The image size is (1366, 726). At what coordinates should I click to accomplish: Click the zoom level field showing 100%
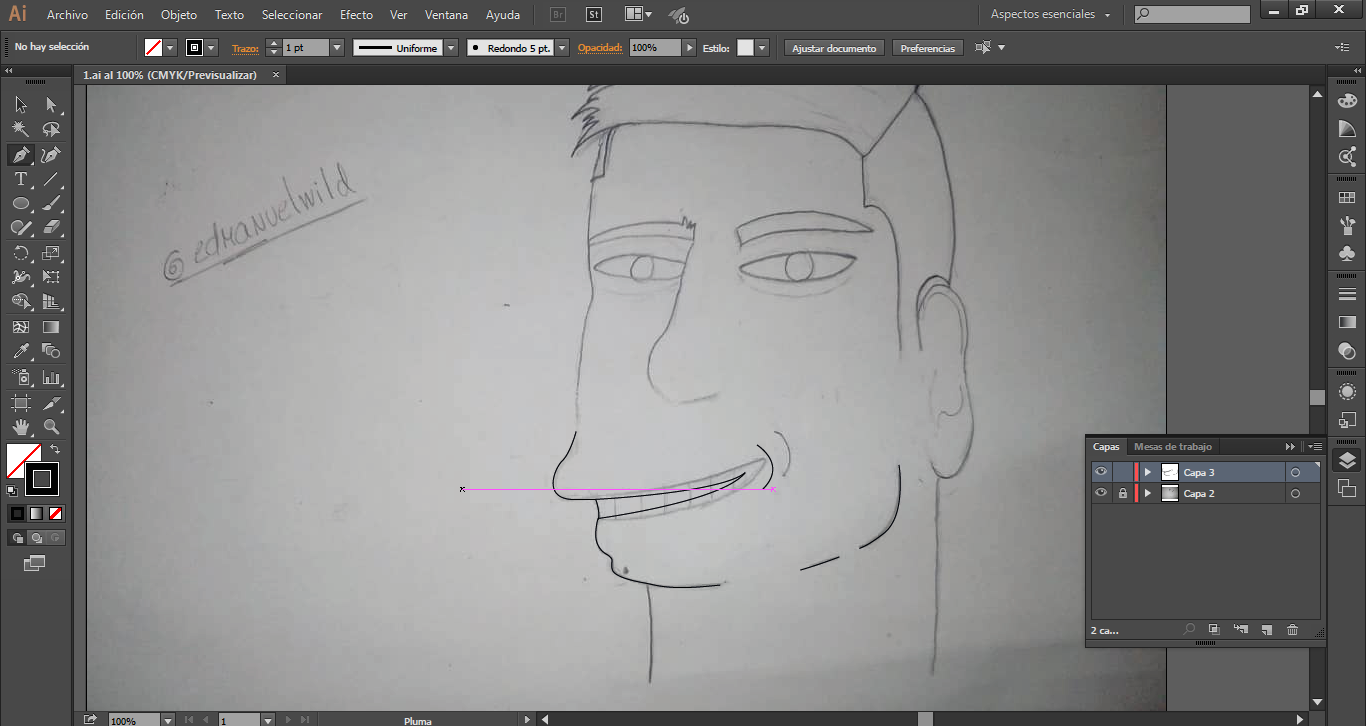pyautogui.click(x=133, y=720)
